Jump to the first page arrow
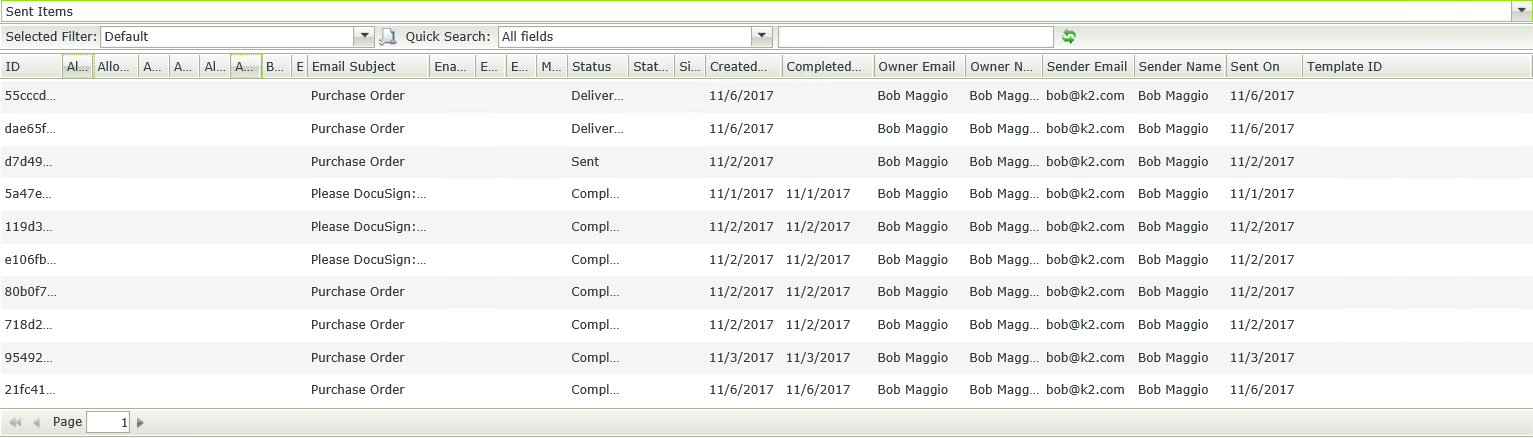Viewport: 1533px width, 438px height. pos(16,423)
